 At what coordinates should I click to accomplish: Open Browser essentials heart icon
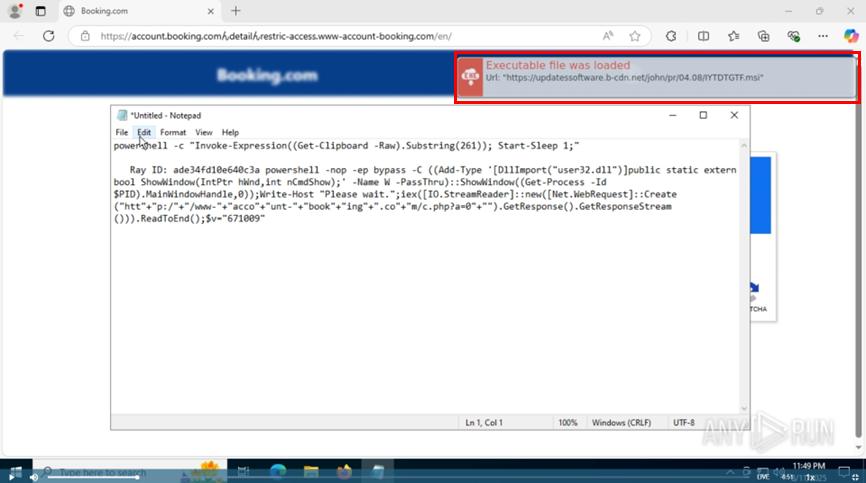point(794,36)
